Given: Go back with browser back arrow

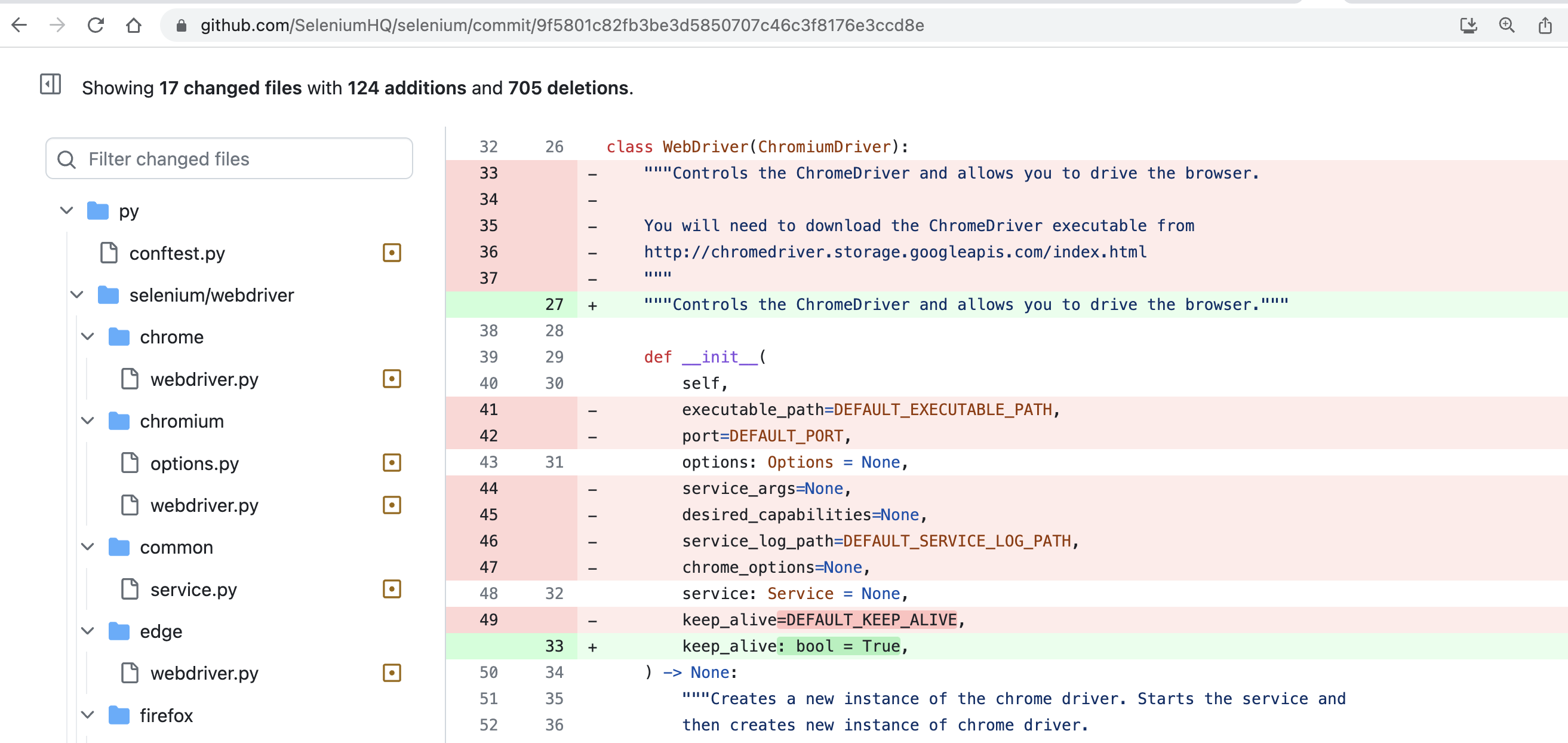Looking at the screenshot, I should tap(20, 25).
